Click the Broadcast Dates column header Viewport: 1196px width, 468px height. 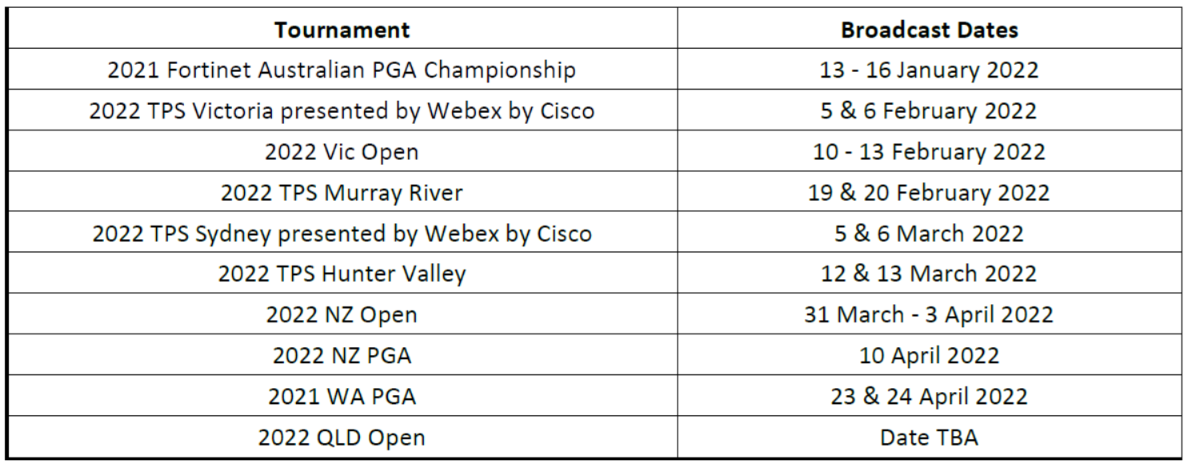(929, 30)
